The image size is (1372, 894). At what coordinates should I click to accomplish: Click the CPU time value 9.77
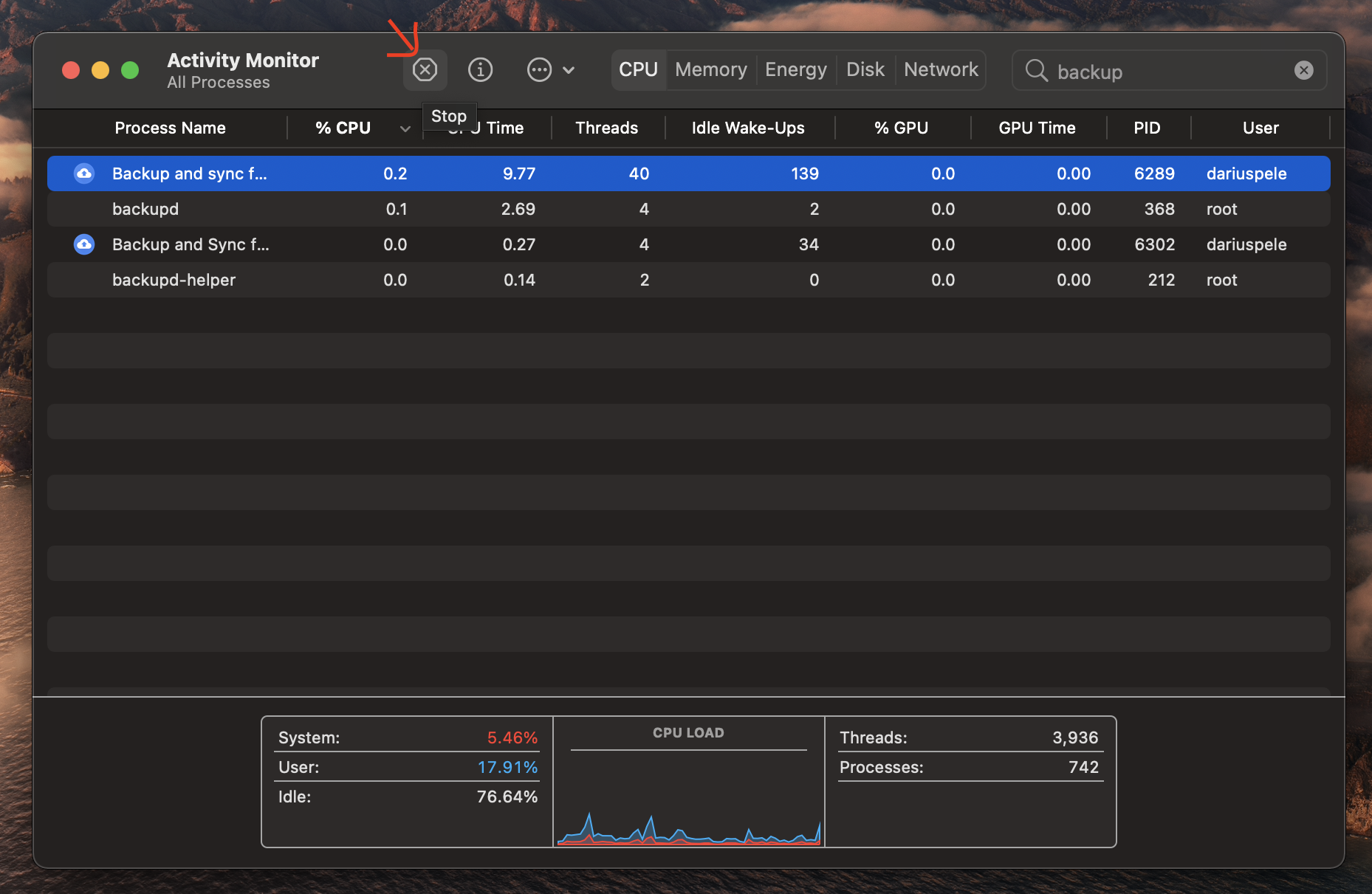click(519, 173)
